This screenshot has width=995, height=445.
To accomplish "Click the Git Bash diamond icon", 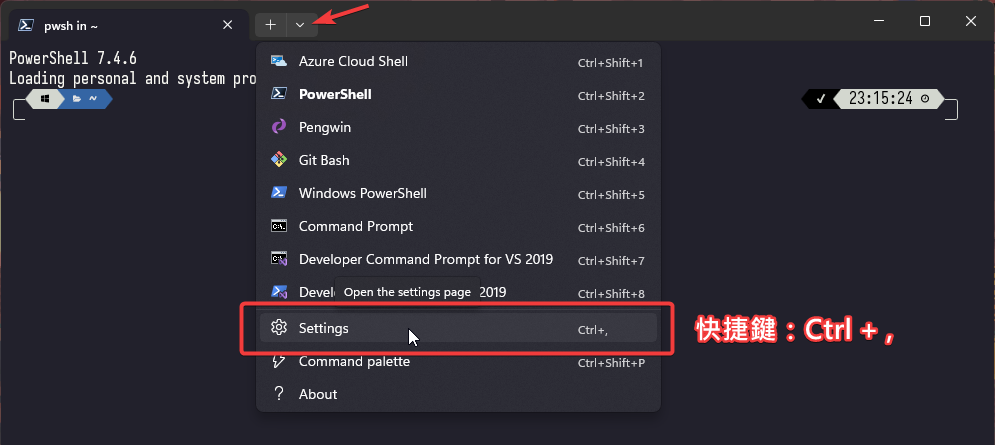I will pyautogui.click(x=279, y=160).
